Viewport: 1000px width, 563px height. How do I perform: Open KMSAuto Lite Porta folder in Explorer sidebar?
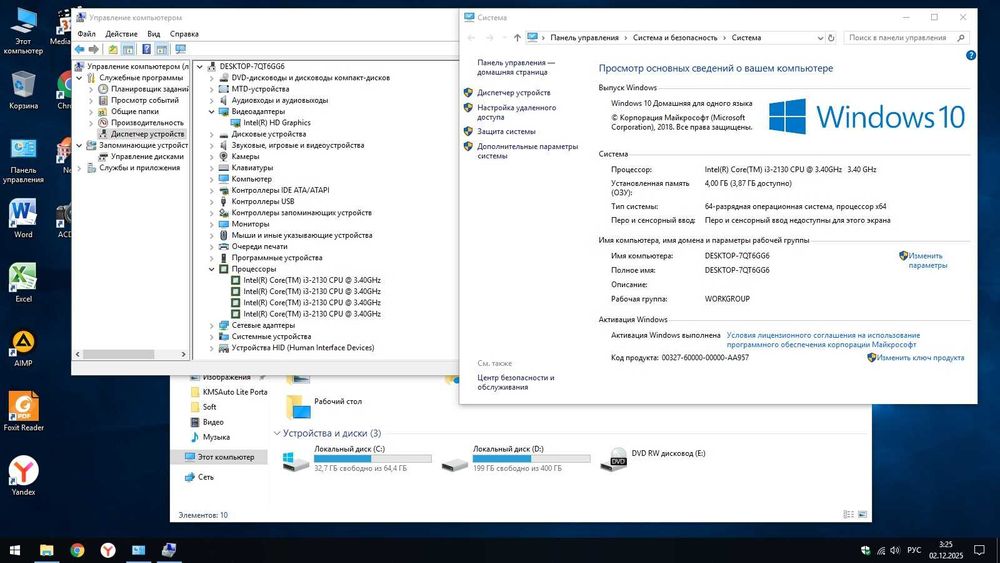pyautogui.click(x=235, y=392)
